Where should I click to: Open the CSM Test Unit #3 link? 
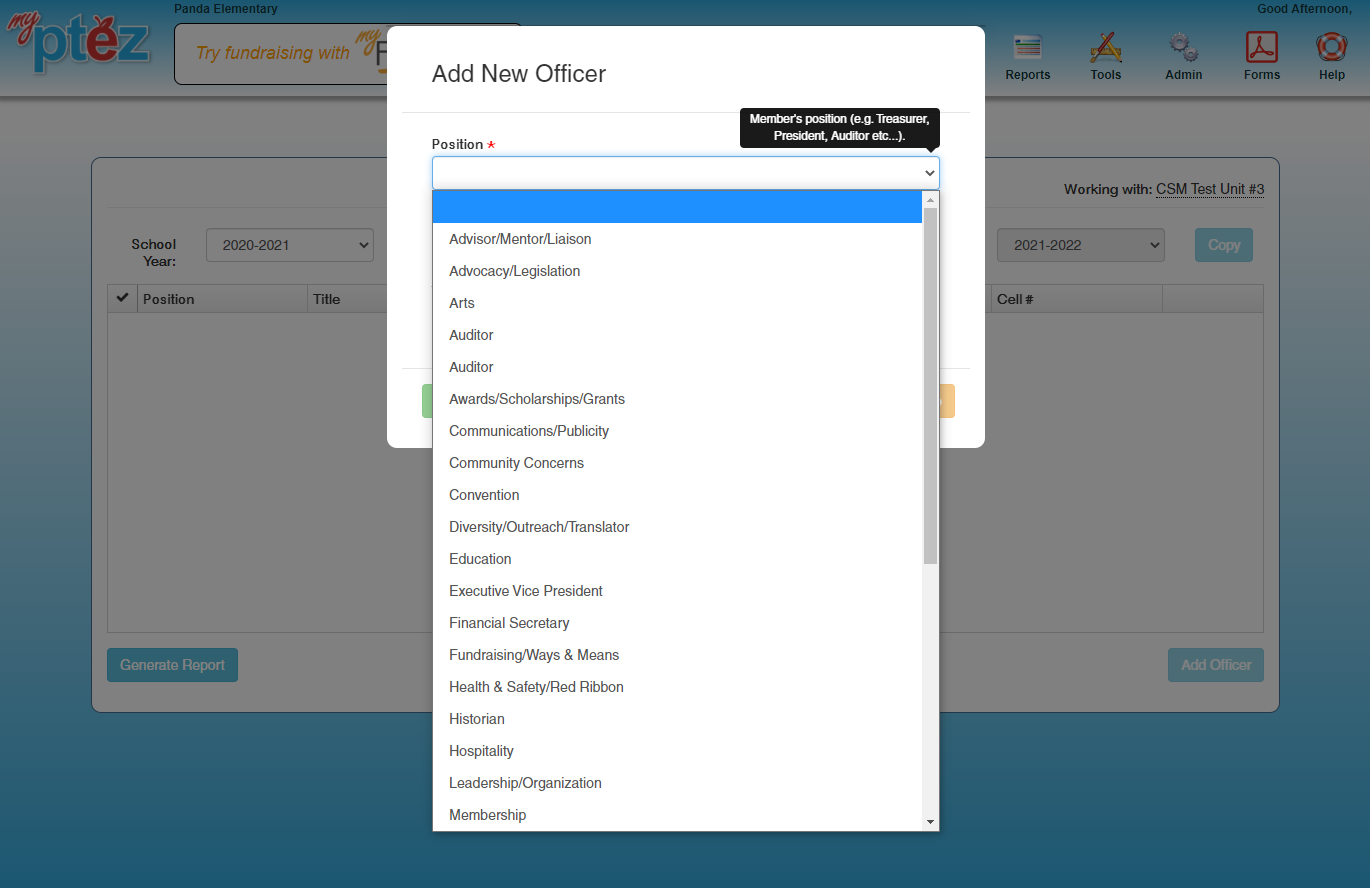tap(1209, 189)
